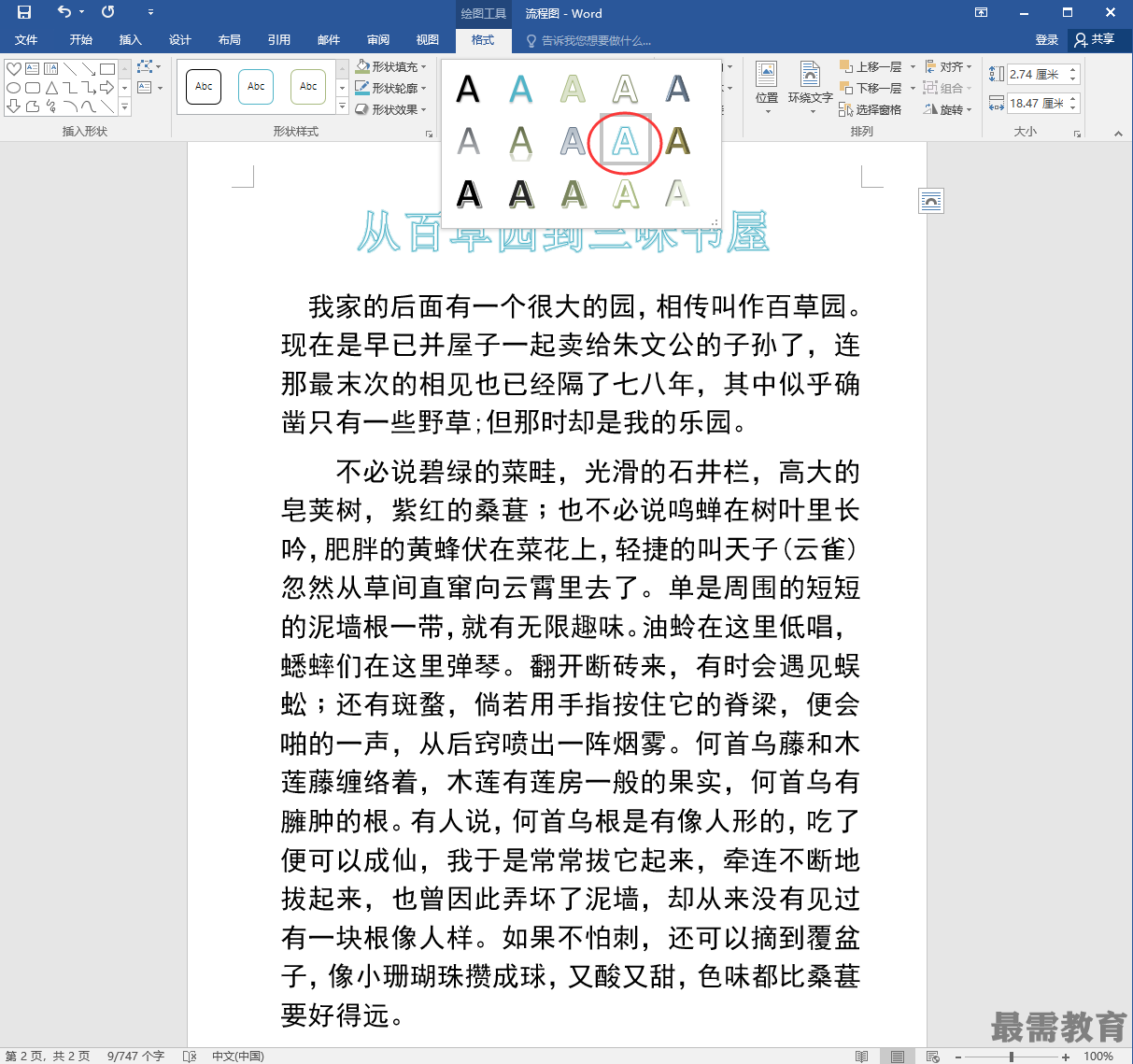The width and height of the screenshot is (1133, 1064).
Task: Open 选择窗格 Selection Pane
Action: pos(870,109)
